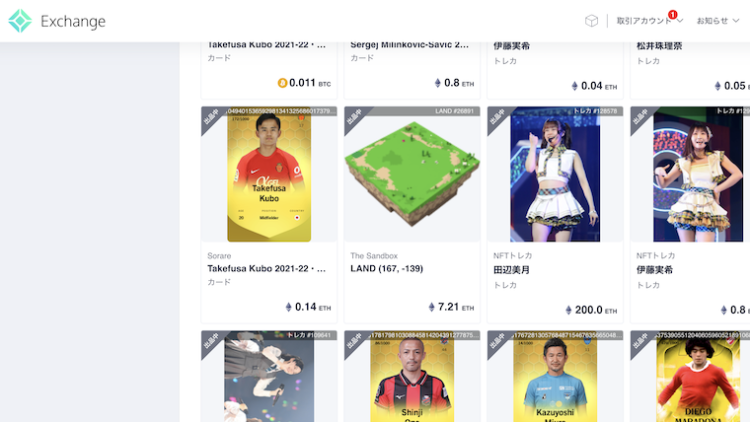Image resolution: width=750 pixels, height=422 pixels.
Task: Click the red notification badge
Action: [673, 15]
